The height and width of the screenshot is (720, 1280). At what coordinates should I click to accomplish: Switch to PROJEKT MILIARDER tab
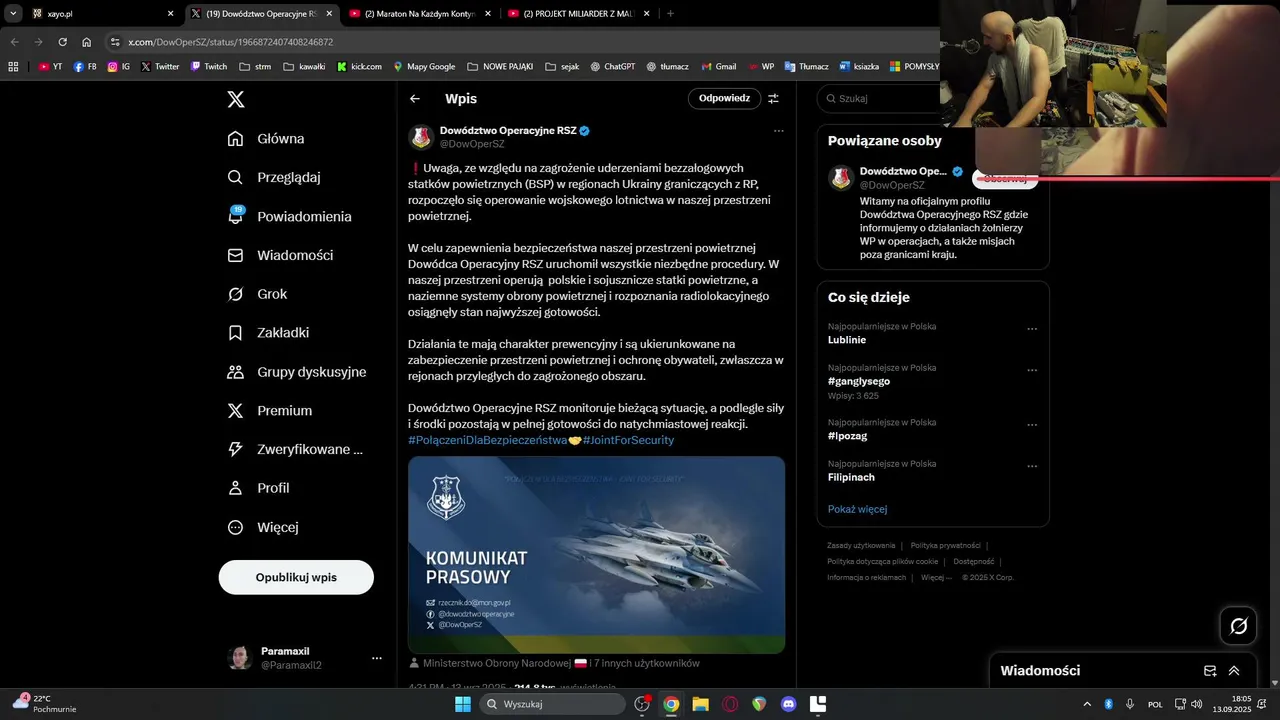point(578,14)
